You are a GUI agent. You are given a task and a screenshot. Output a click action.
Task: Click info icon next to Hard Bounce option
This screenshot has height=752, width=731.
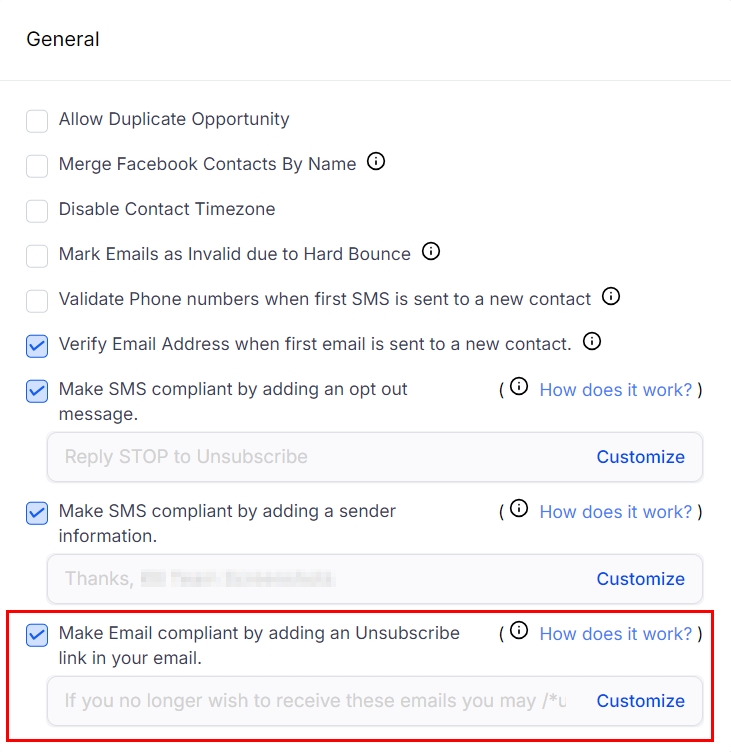(x=431, y=252)
